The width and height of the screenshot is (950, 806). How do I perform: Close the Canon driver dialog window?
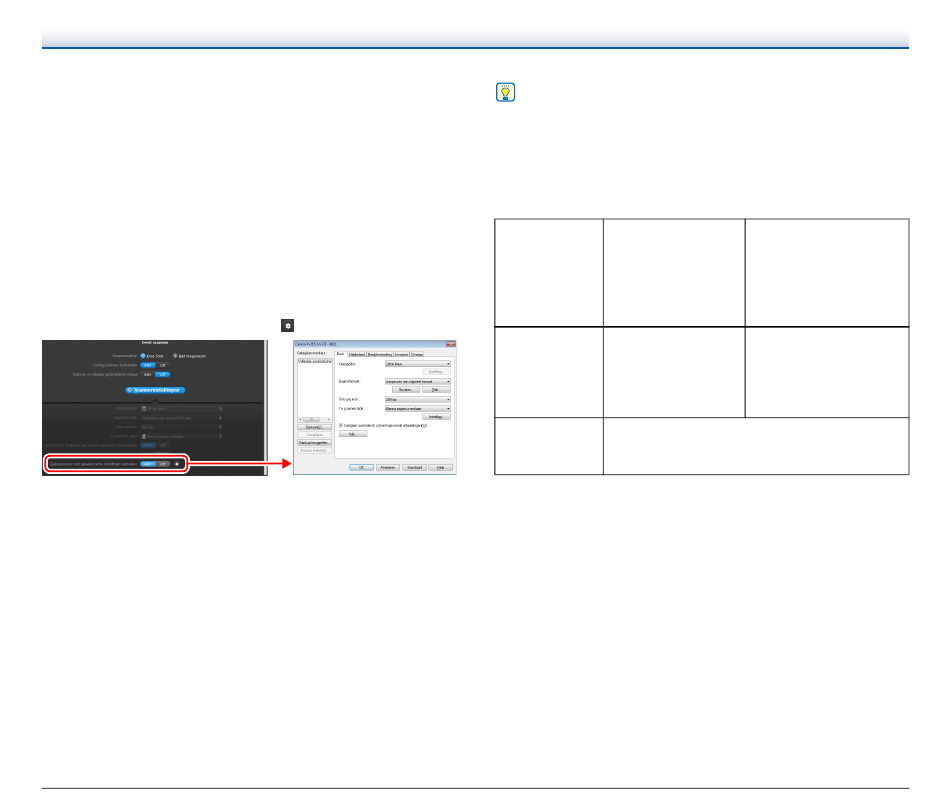(x=451, y=344)
